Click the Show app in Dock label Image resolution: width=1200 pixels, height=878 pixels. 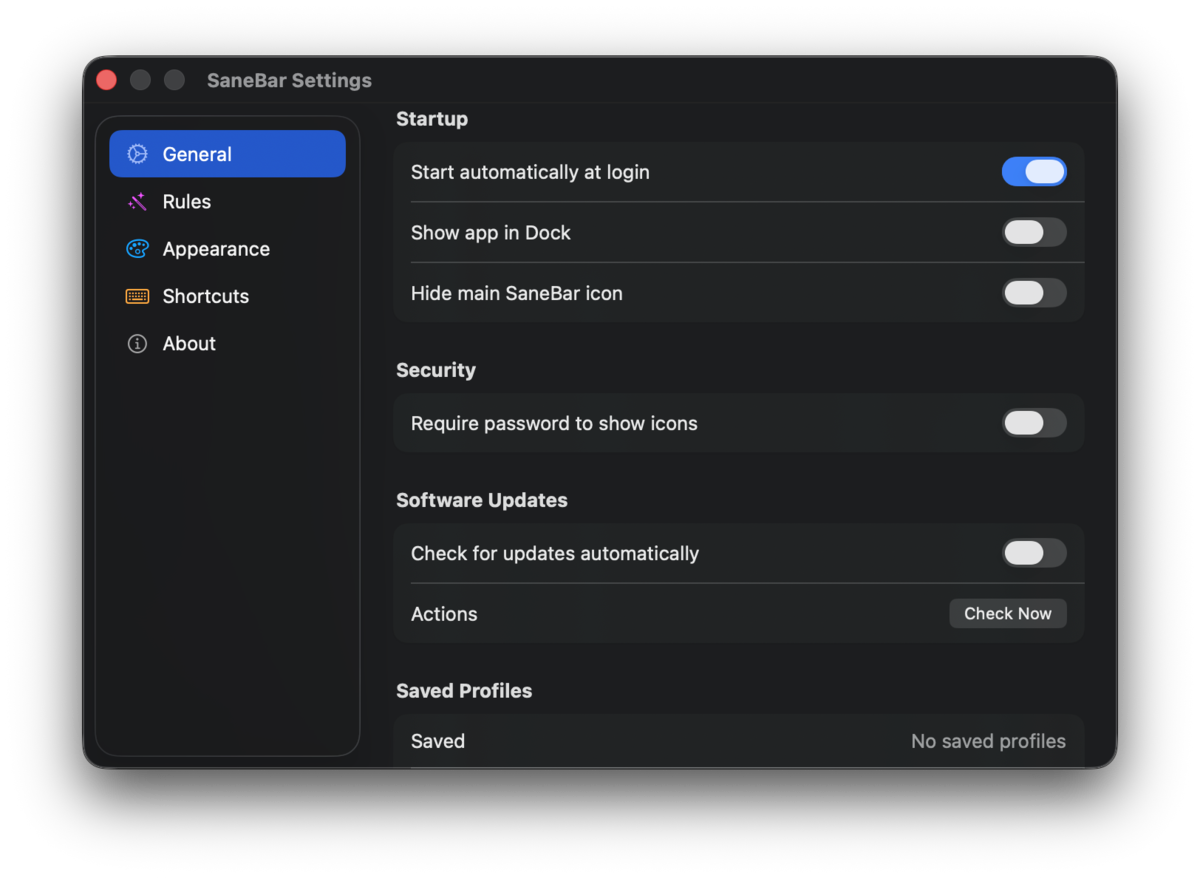(491, 232)
